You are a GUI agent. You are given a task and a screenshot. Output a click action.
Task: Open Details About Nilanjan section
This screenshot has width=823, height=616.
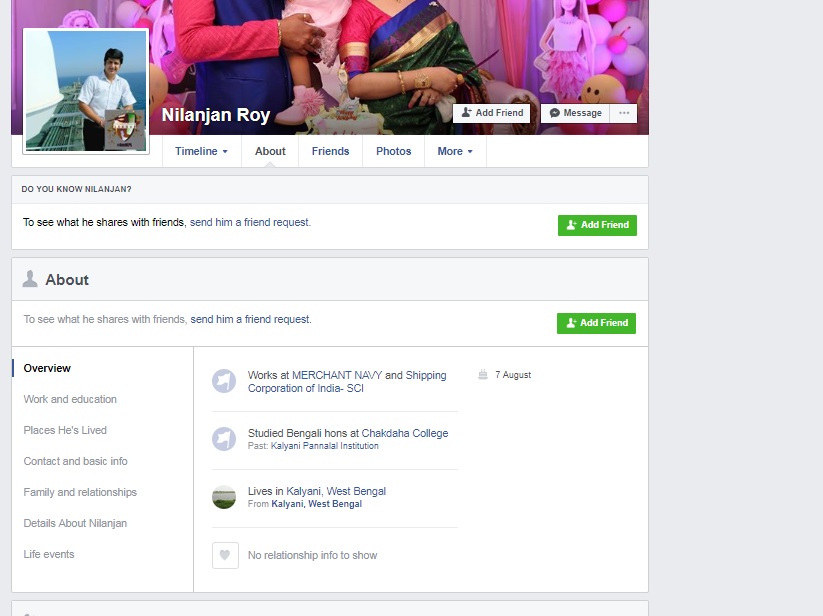[75, 523]
